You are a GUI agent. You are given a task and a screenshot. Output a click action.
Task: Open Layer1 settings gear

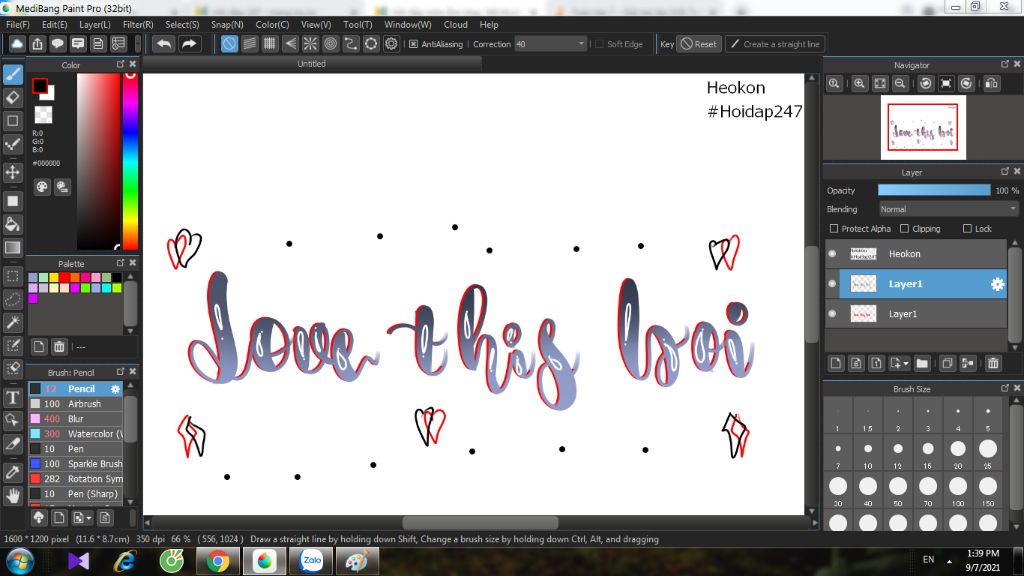tap(997, 284)
